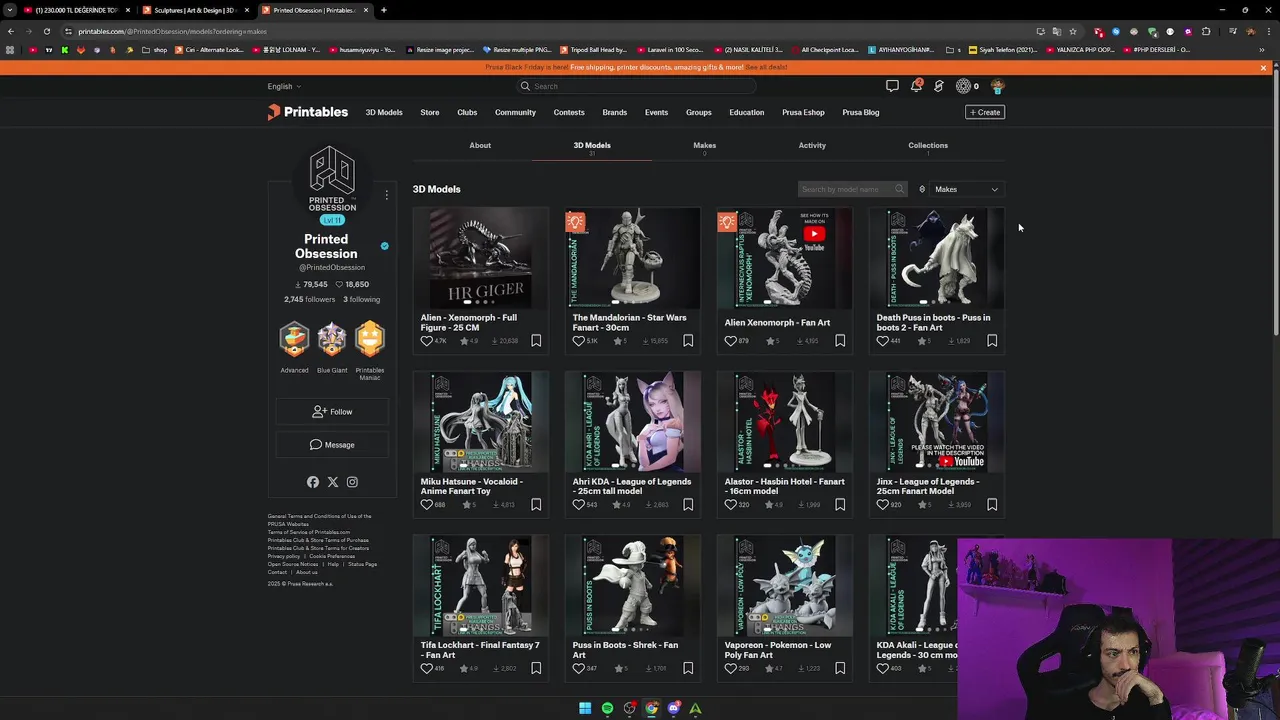The height and width of the screenshot is (720, 1280).
Task: Bookmark the Tifa Lockhart model
Action: pyautogui.click(x=536, y=668)
